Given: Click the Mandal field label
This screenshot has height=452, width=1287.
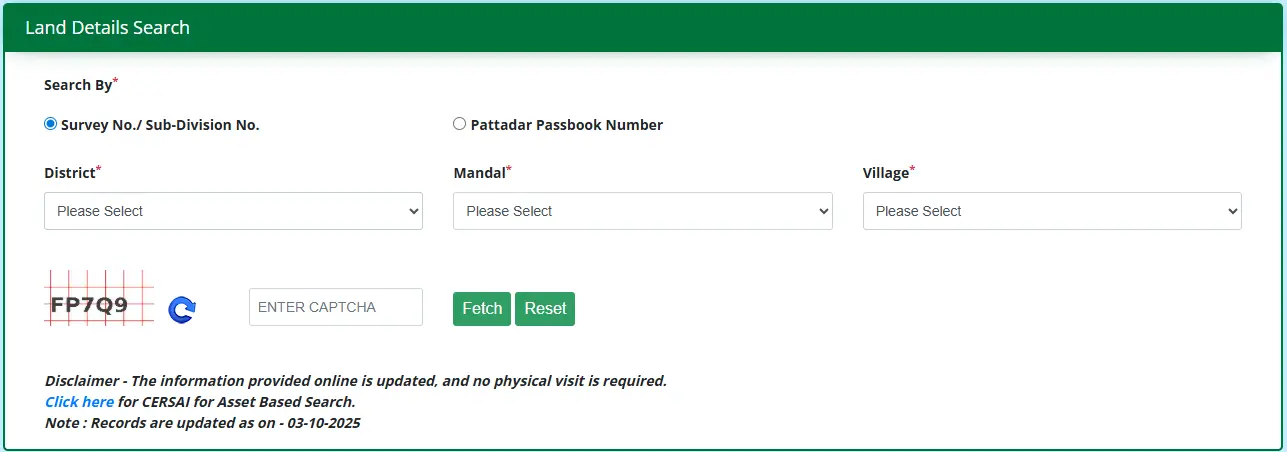Looking at the screenshot, I should [479, 173].
